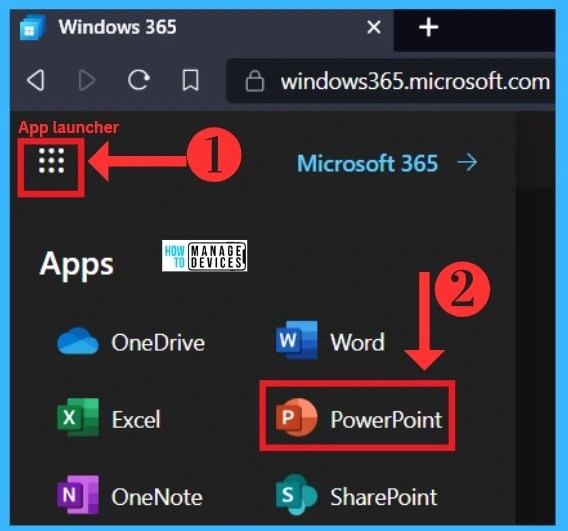This screenshot has height=531, width=568.
Task: Launch Word via its blue W icon
Action: pyautogui.click(x=297, y=340)
